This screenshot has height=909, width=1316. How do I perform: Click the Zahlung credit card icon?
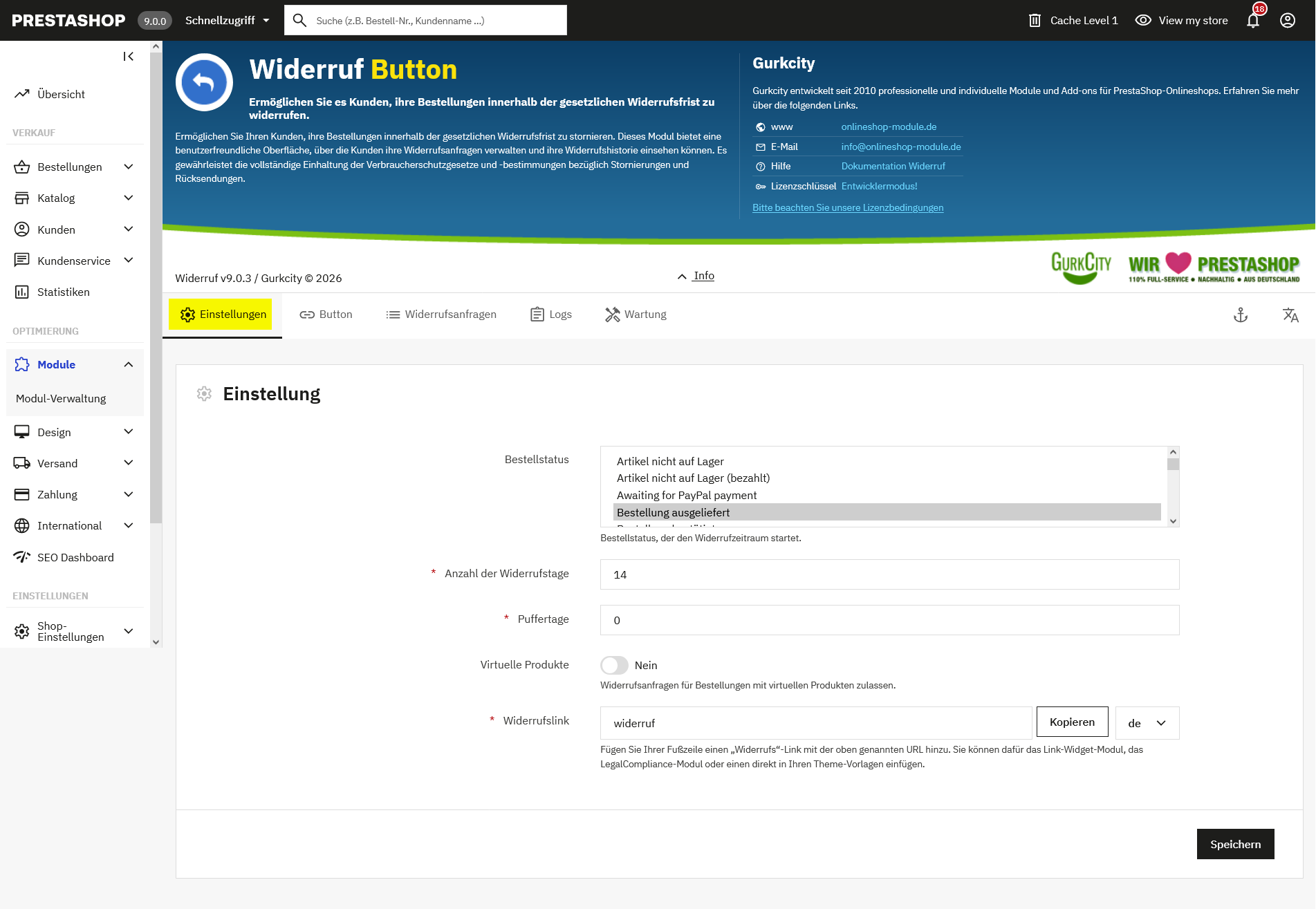tap(22, 494)
